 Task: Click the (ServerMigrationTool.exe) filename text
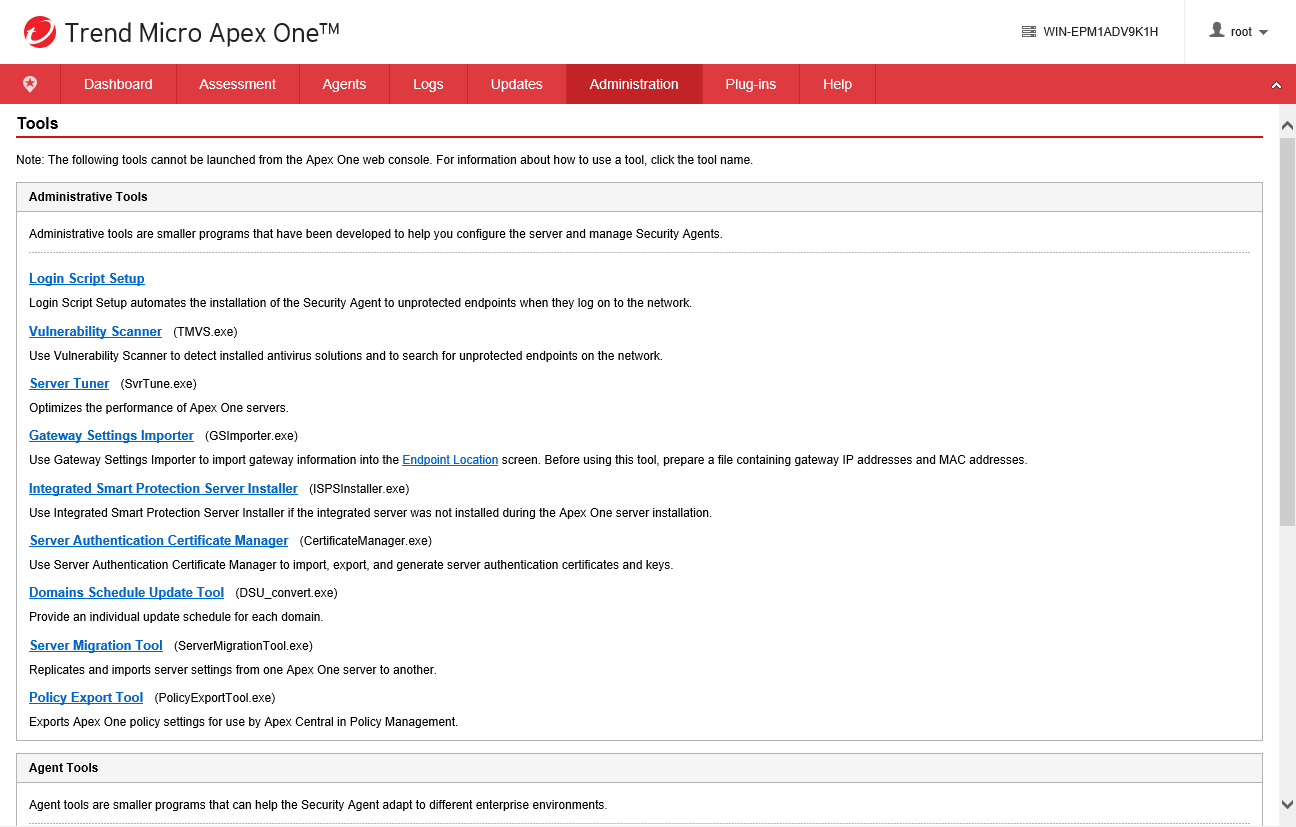(243, 646)
